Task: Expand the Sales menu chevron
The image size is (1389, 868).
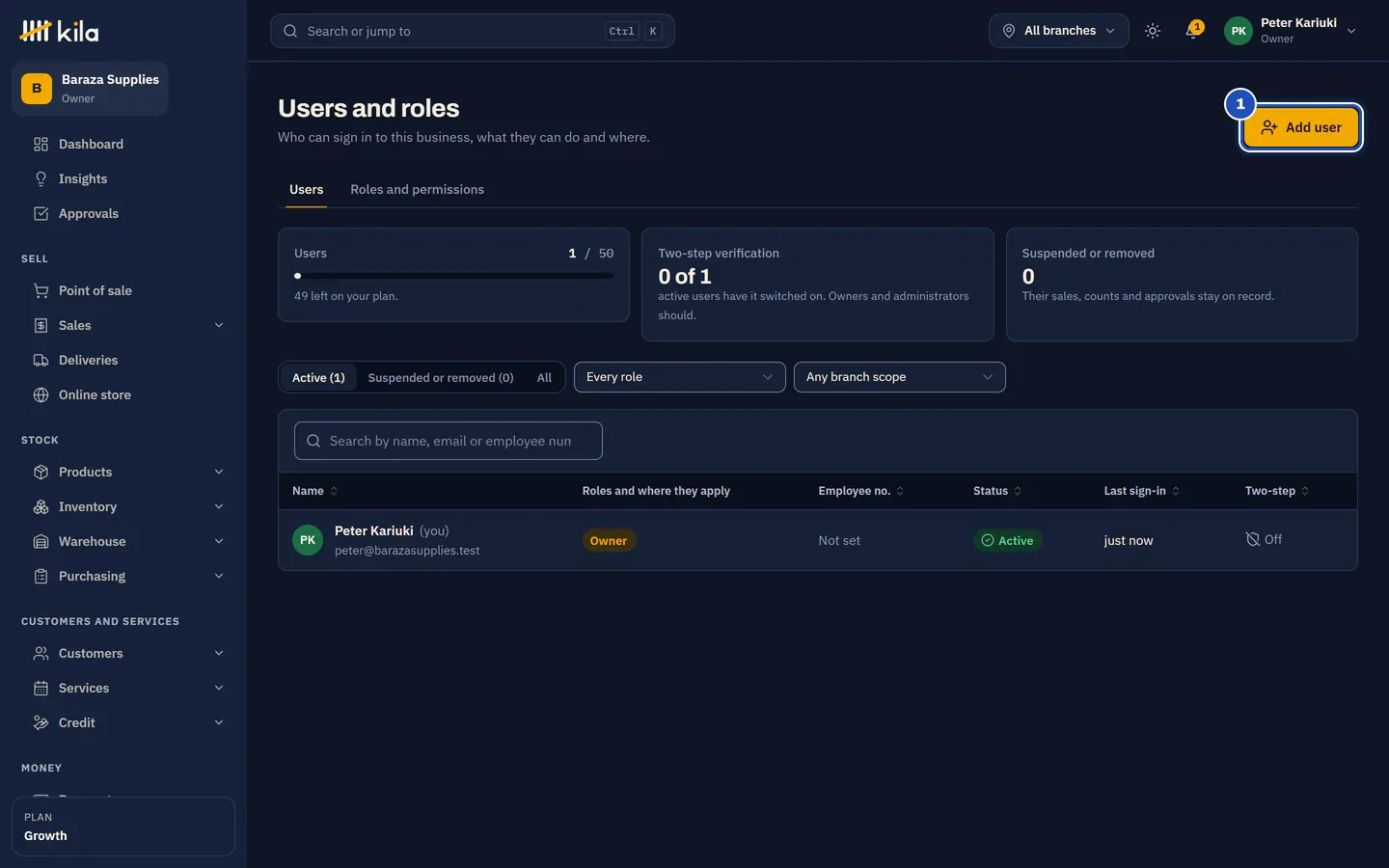Action: 219,325
